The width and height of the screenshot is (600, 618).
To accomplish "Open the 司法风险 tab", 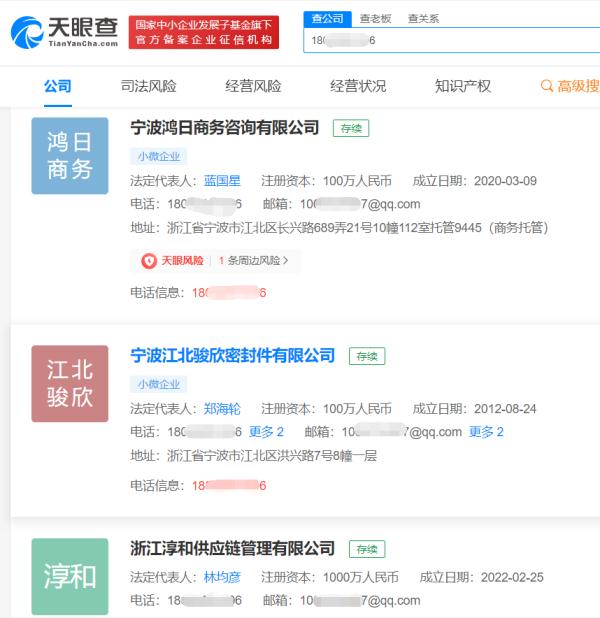I will coord(148,86).
